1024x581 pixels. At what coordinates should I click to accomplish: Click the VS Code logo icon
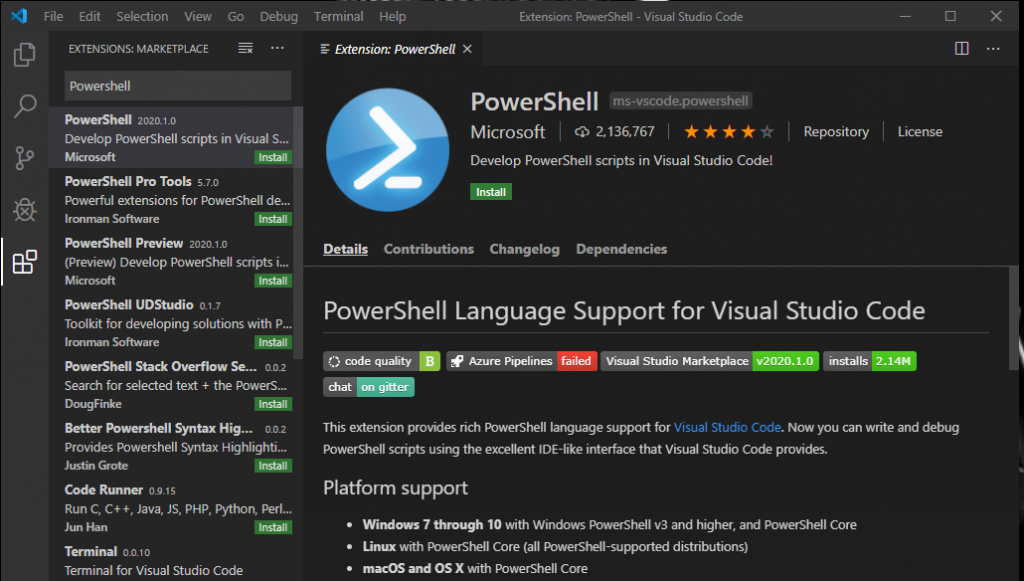(19, 16)
